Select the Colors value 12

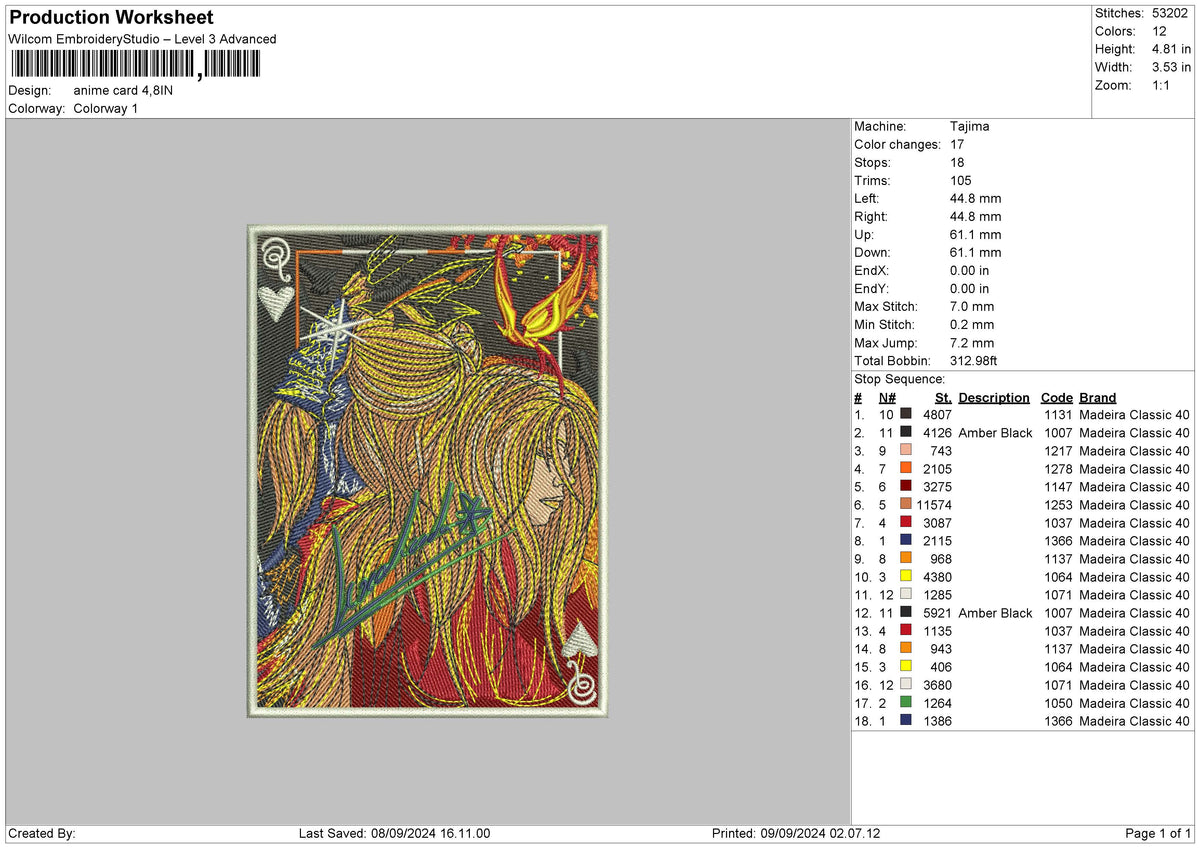(1159, 31)
